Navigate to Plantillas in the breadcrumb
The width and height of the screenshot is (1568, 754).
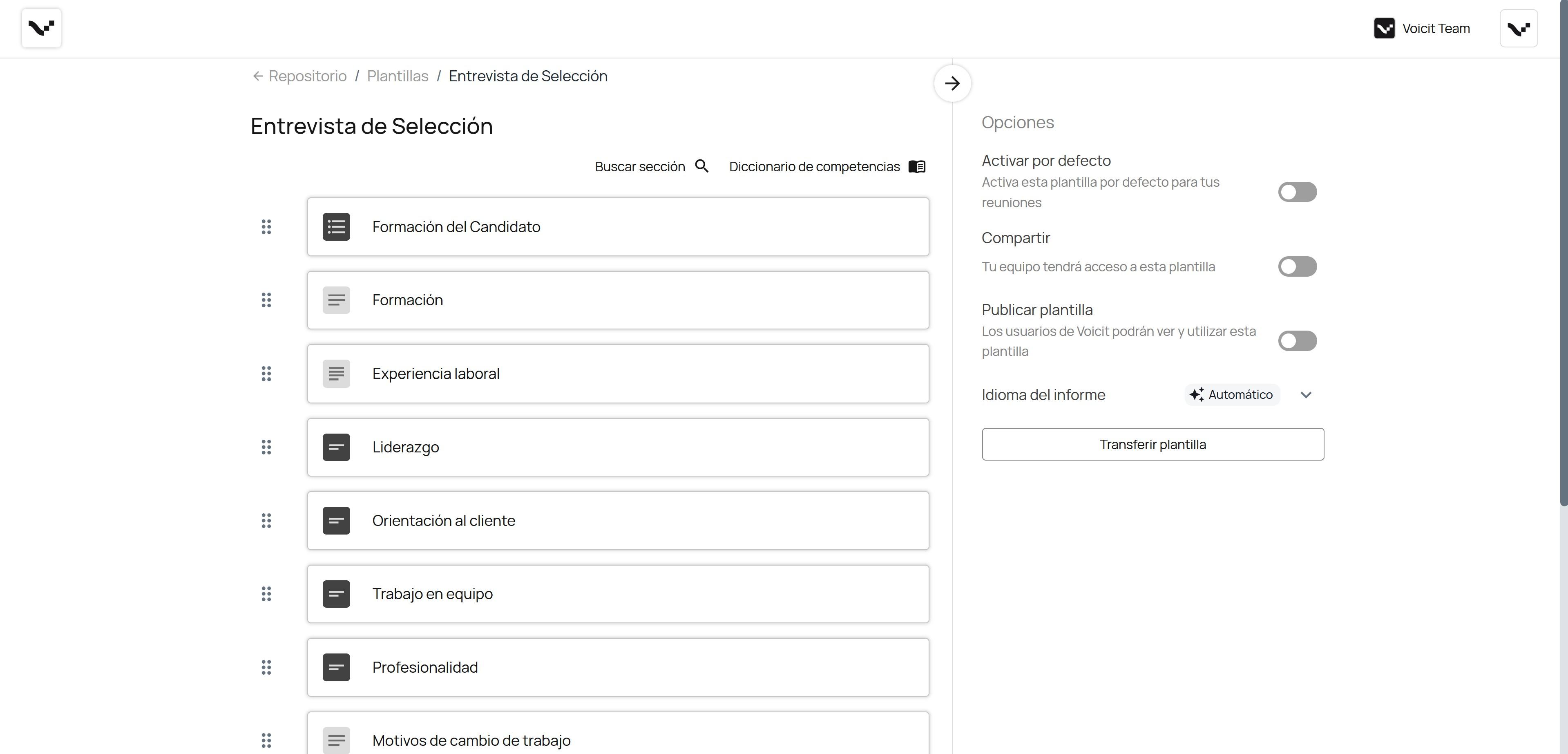click(398, 76)
